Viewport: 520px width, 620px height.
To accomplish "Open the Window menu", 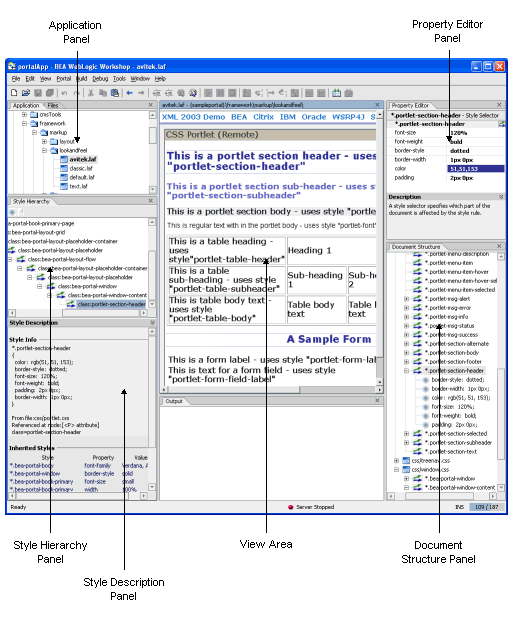I will point(140,79).
